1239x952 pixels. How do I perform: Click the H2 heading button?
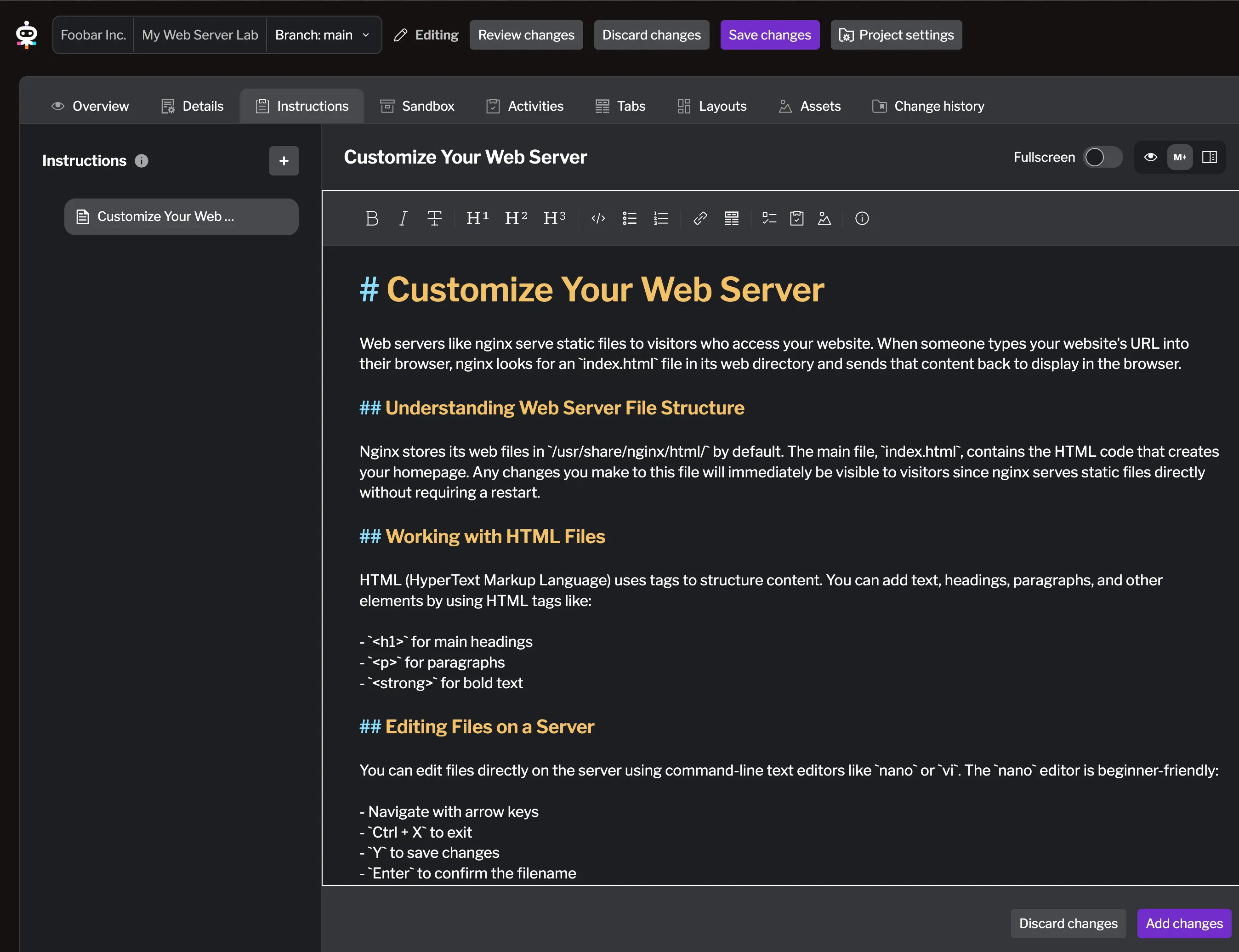point(516,218)
